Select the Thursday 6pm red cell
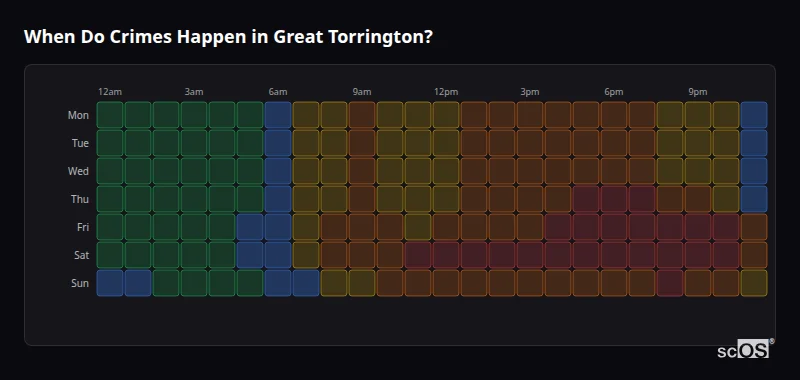 click(614, 199)
